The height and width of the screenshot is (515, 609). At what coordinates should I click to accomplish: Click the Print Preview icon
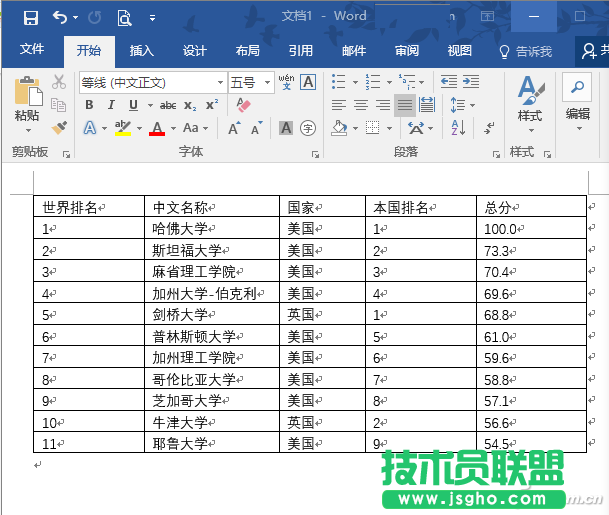(x=124, y=17)
